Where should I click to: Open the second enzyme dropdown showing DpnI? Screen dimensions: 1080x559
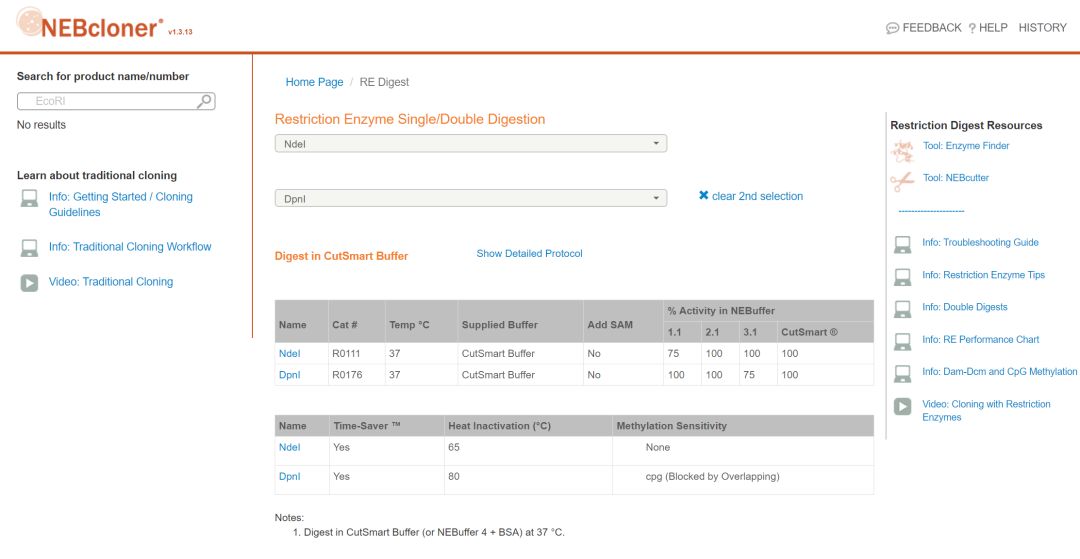[470, 198]
